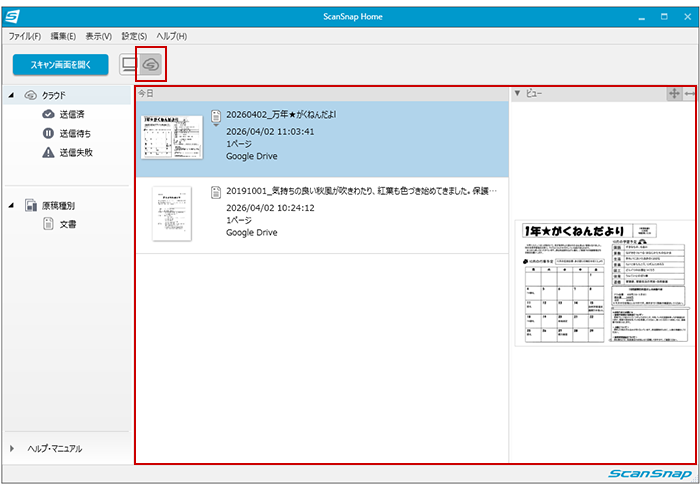This screenshot has height=490, width=700.
Task: Open the ヘルプ(H) menu
Action: pos(172,36)
